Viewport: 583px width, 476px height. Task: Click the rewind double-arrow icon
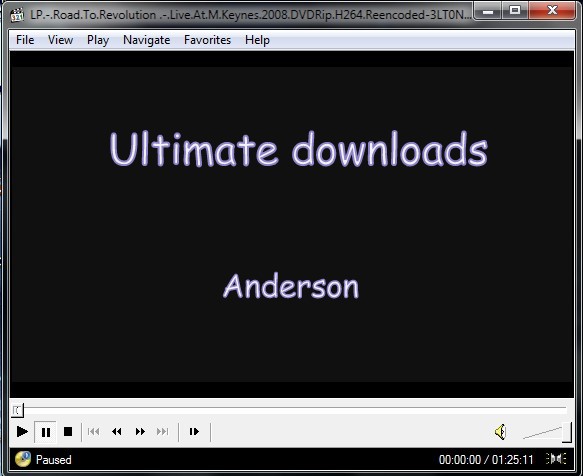(x=117, y=432)
